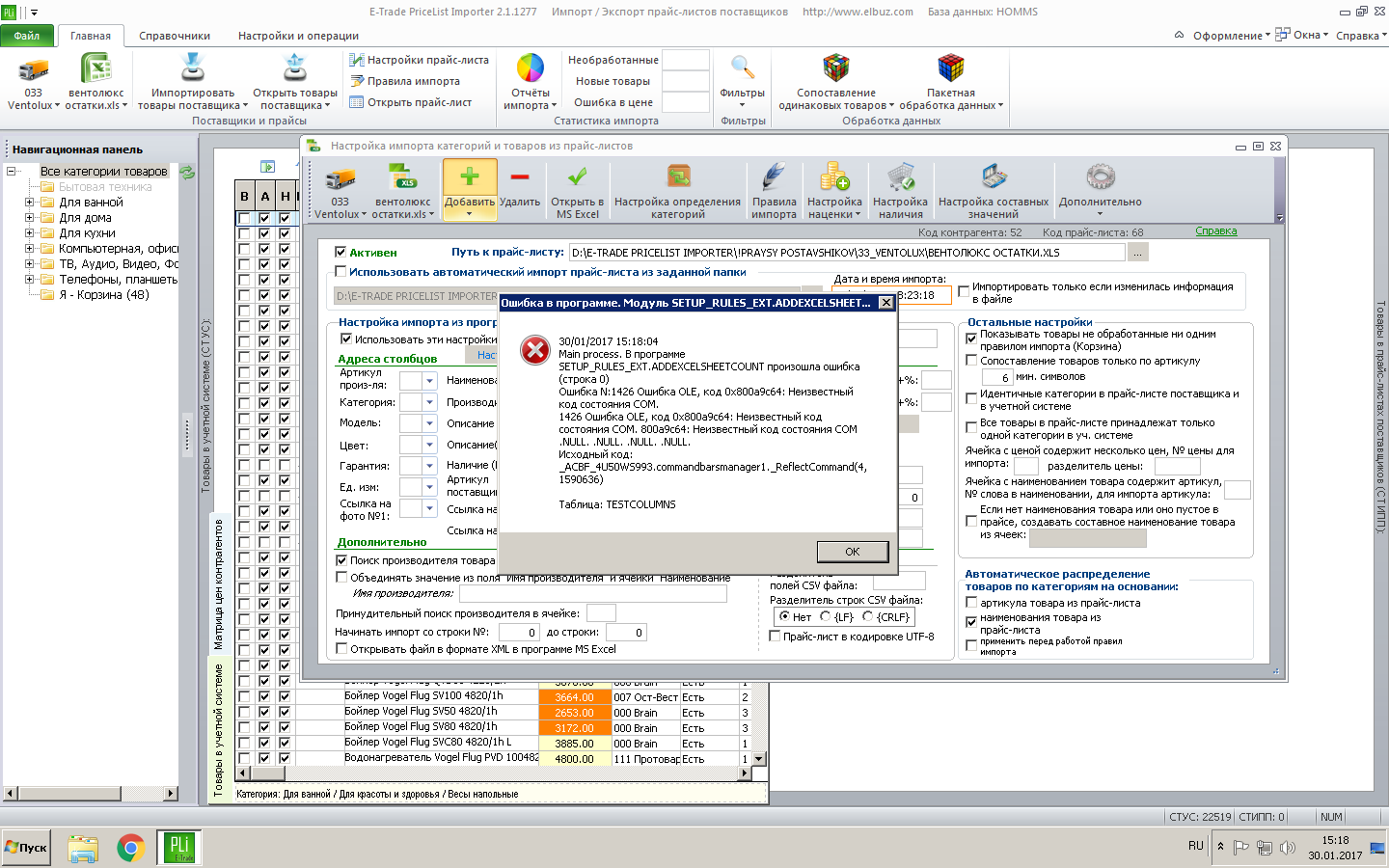Viewport: 1389px width, 868px height.
Task: Open the Файл menu
Action: pyautogui.click(x=27, y=36)
